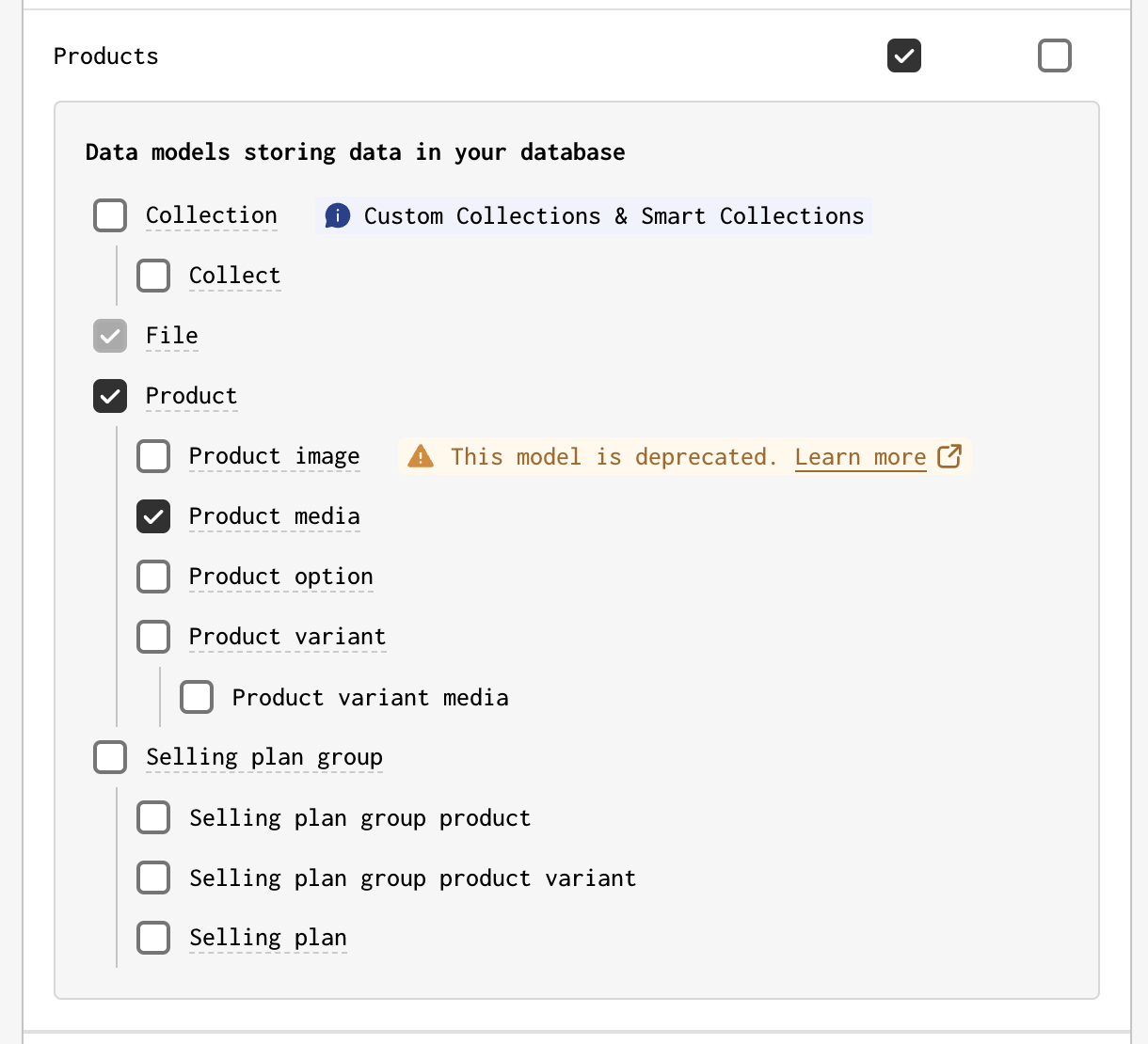Viewport: 1148px width, 1044px height.
Task: Enable the Collection model checkbox
Action: (x=110, y=215)
